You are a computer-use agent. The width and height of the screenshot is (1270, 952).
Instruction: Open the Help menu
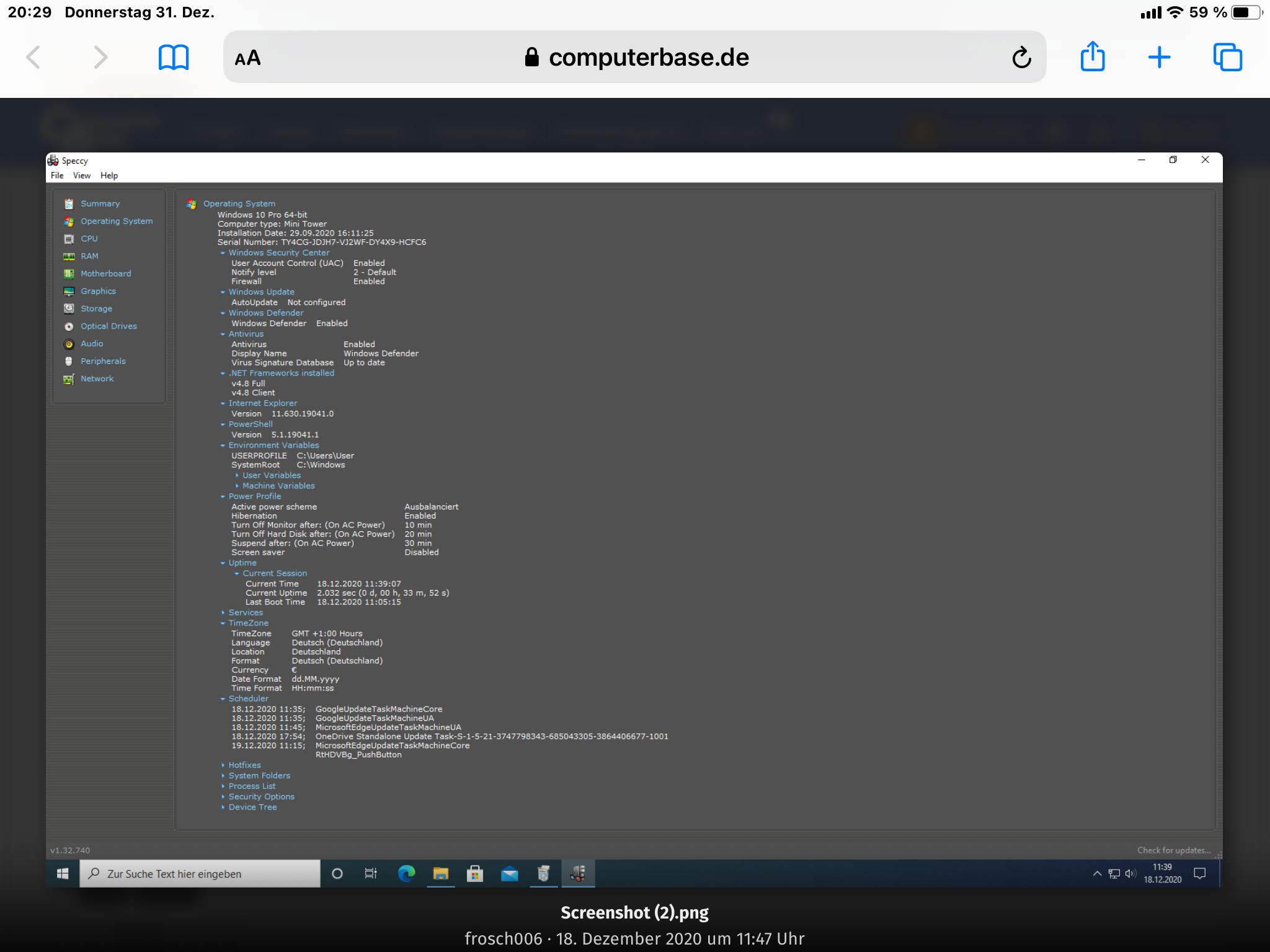click(109, 175)
